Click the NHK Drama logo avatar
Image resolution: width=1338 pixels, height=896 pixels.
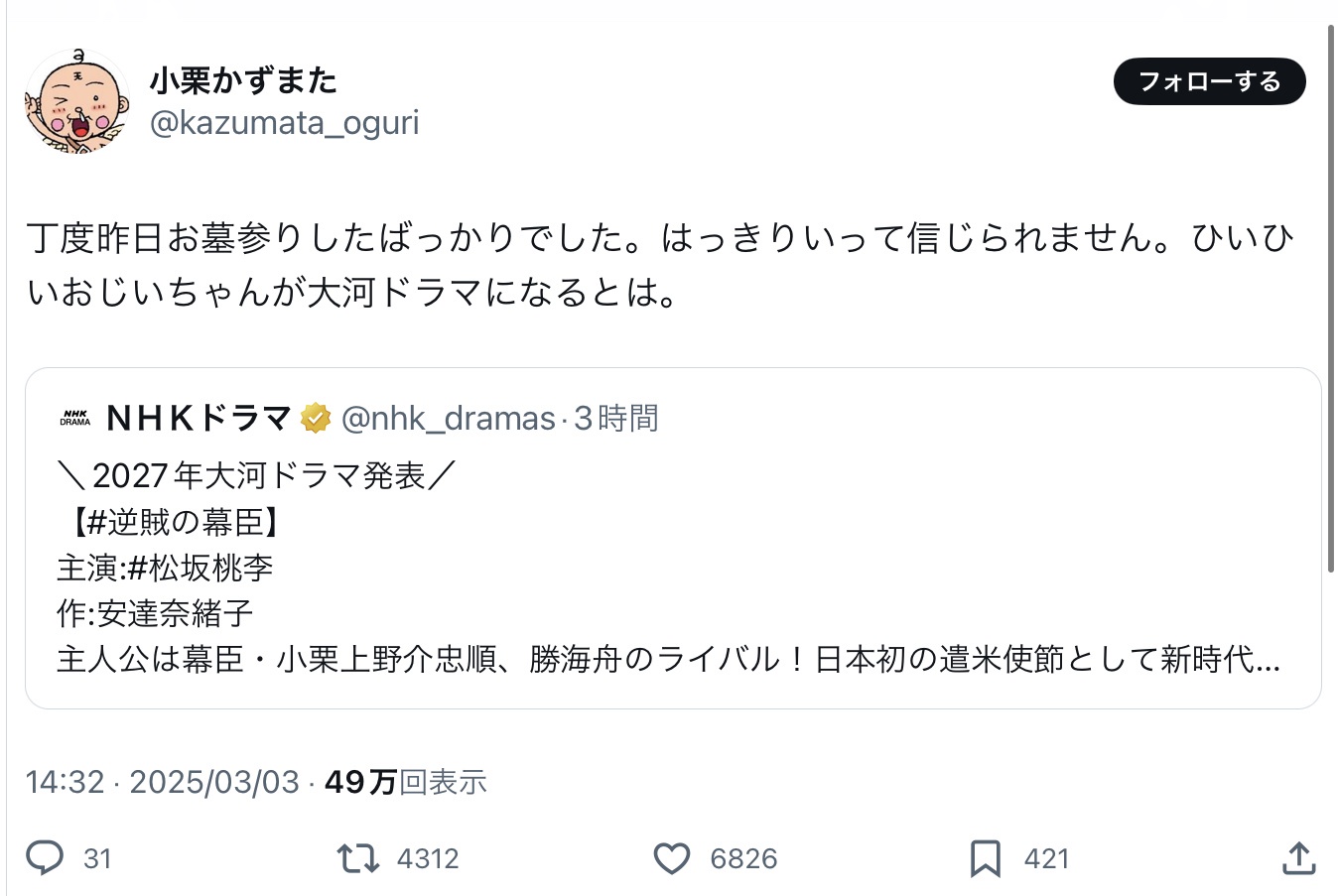click(75, 419)
